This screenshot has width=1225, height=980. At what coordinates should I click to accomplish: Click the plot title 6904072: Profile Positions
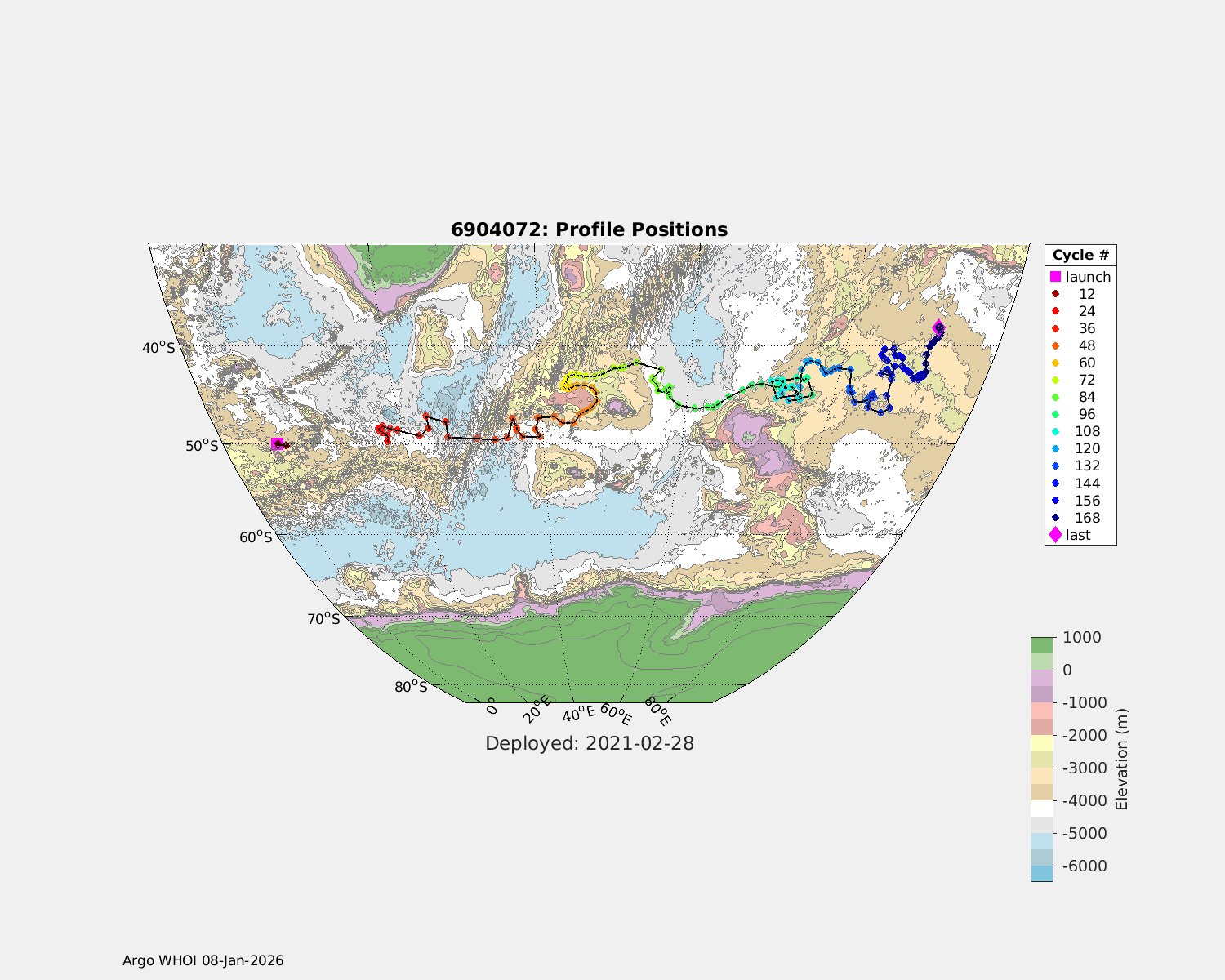(589, 229)
